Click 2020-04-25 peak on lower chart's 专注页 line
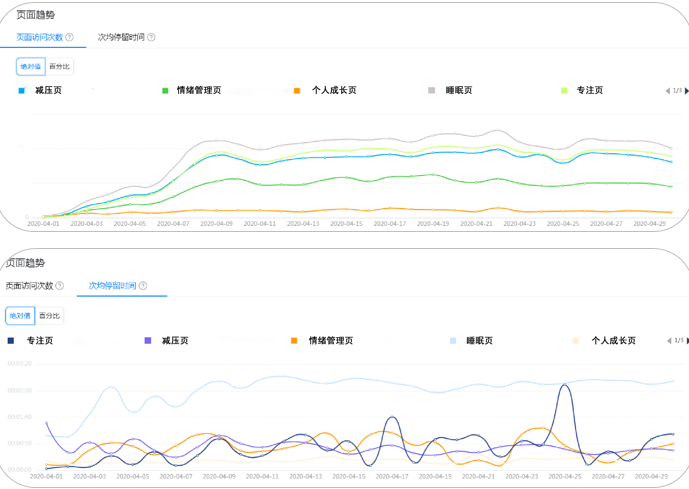Image resolution: width=689 pixels, height=489 pixels. 566,385
